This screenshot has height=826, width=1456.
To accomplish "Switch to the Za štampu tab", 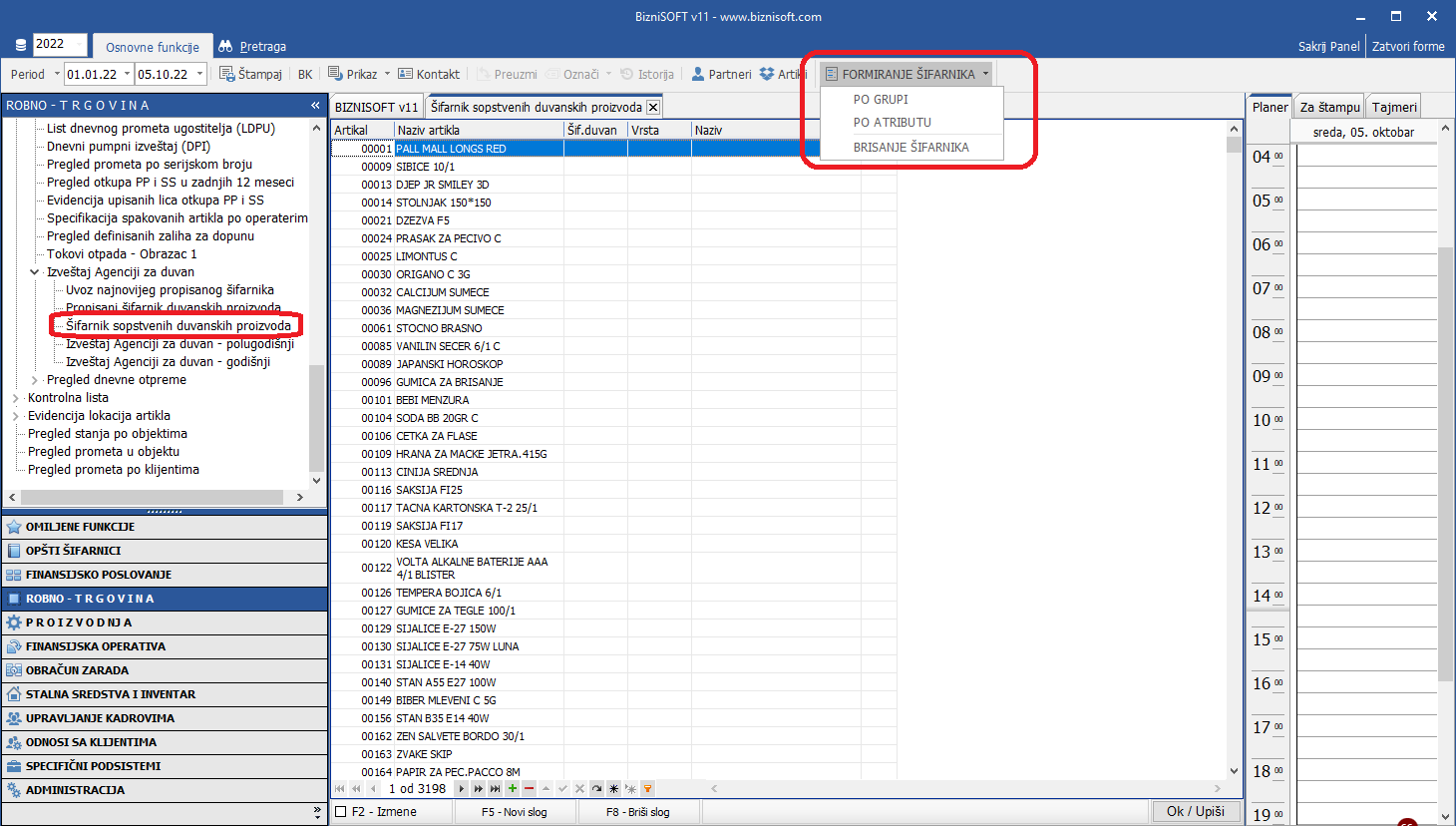I will click(1329, 107).
